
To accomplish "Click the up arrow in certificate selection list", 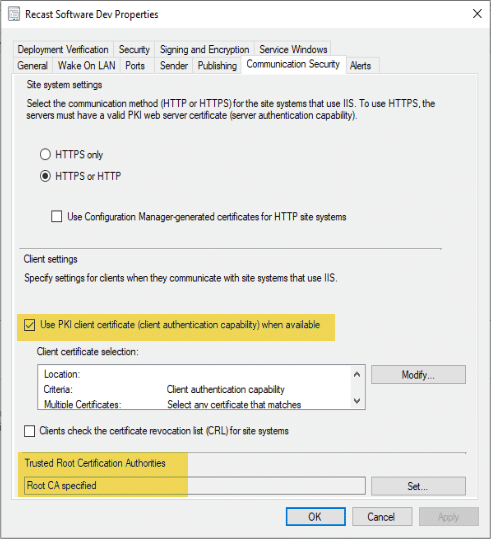I will click(357, 375).
